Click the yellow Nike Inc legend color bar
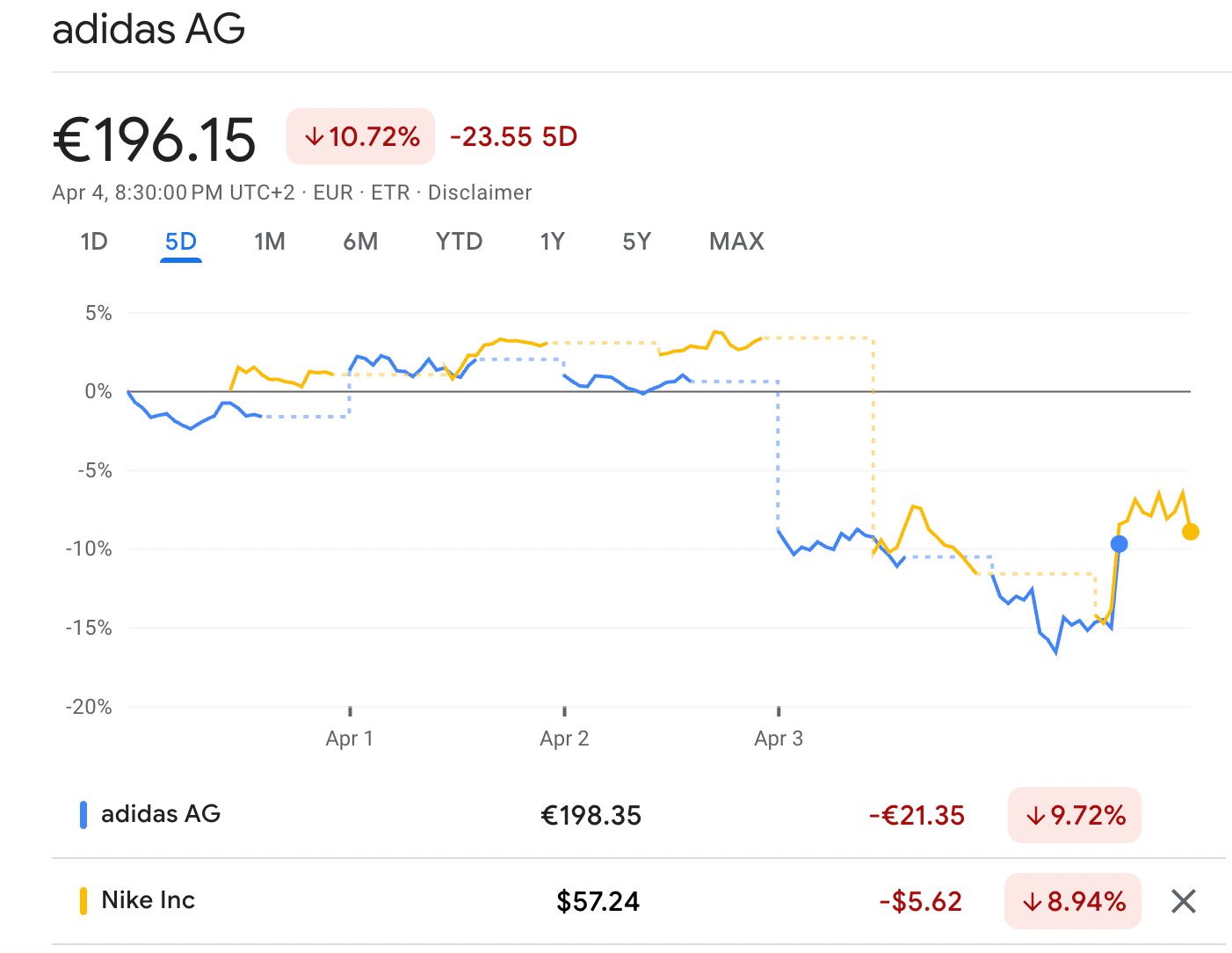The image size is (1232, 953). (x=83, y=901)
